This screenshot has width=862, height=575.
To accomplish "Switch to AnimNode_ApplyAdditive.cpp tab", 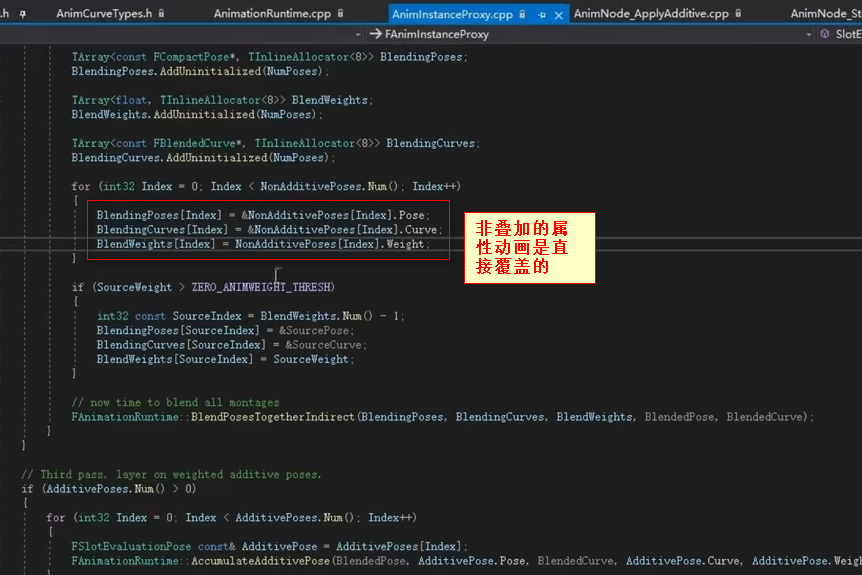I will pos(650,14).
